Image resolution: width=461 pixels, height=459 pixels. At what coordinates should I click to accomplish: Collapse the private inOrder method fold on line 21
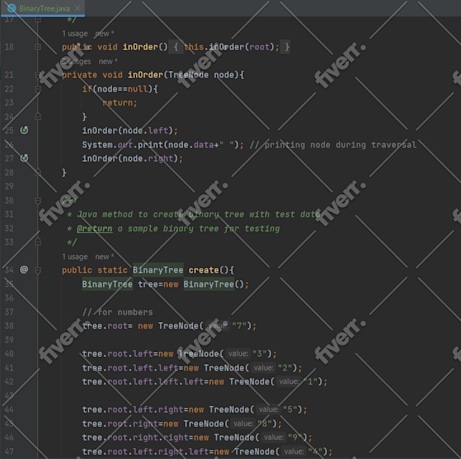(x=38, y=75)
